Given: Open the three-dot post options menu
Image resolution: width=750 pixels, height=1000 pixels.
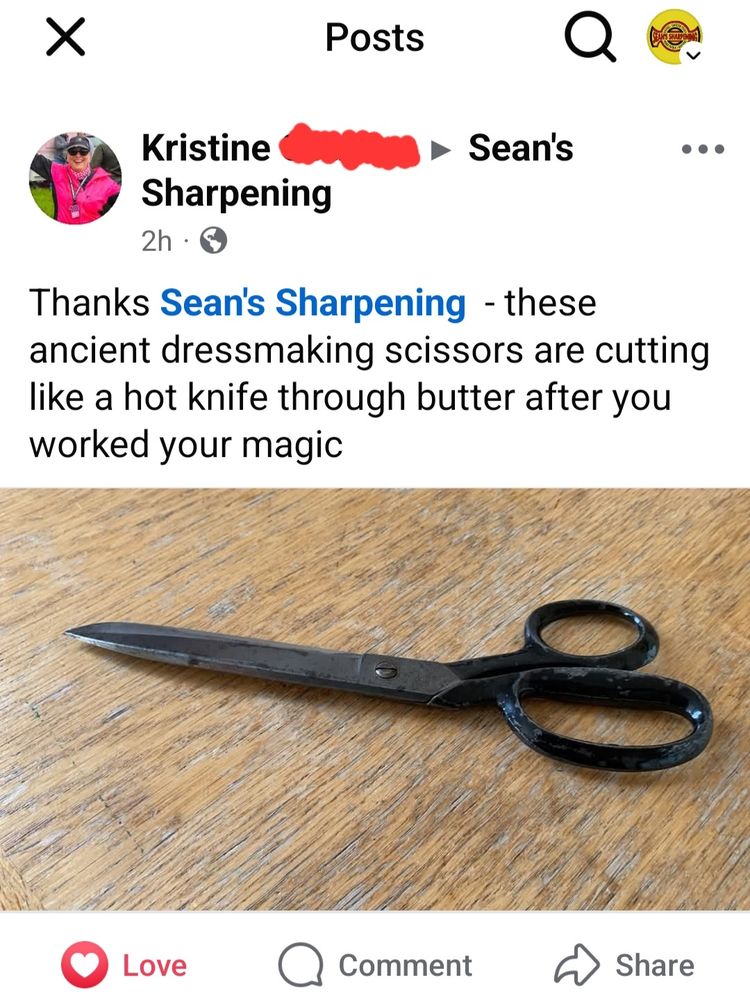Looking at the screenshot, I should point(703,149).
